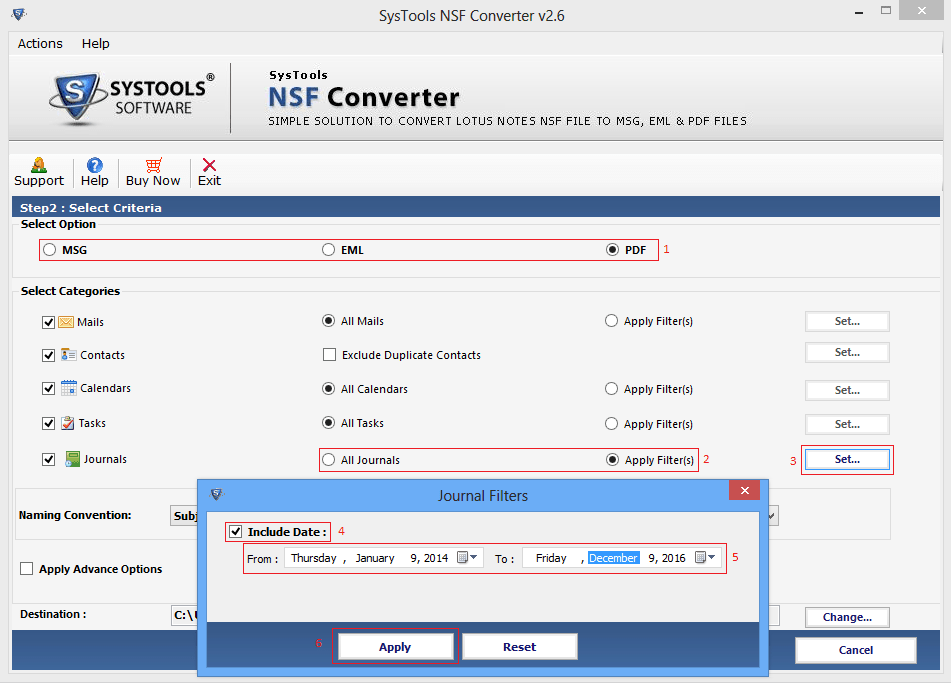Click the Mails envelope icon
951x683 pixels.
pyautogui.click(x=66, y=322)
